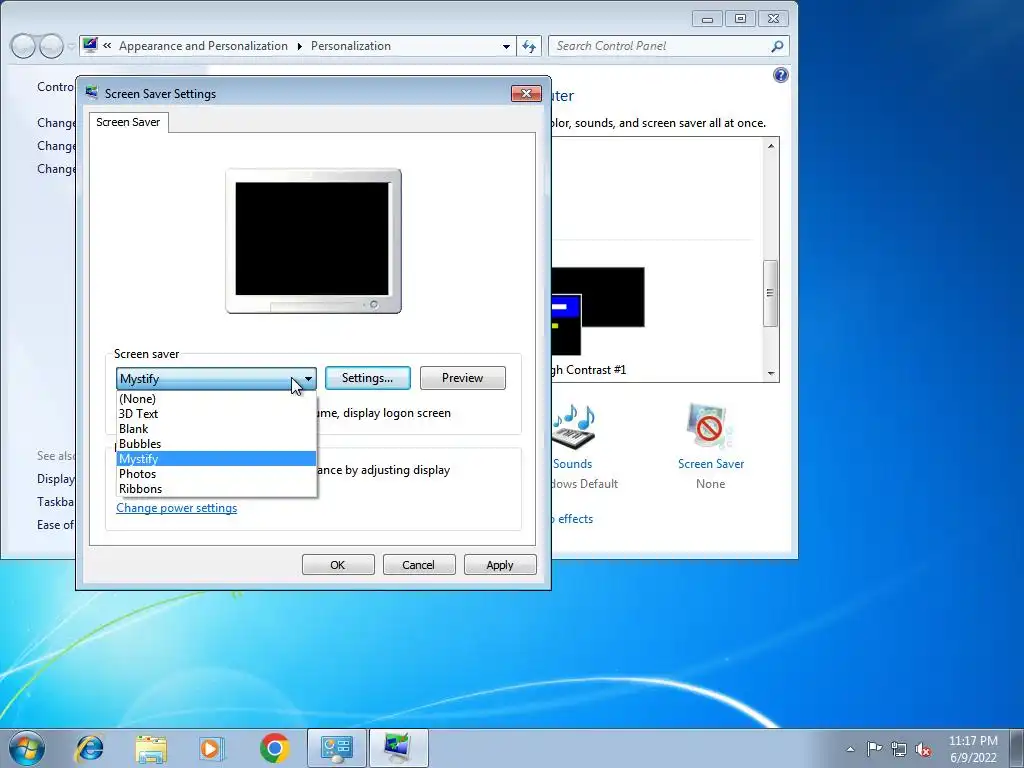Image resolution: width=1024 pixels, height=768 pixels.
Task: Choose Photos from the screen saver list
Action: [x=216, y=473]
